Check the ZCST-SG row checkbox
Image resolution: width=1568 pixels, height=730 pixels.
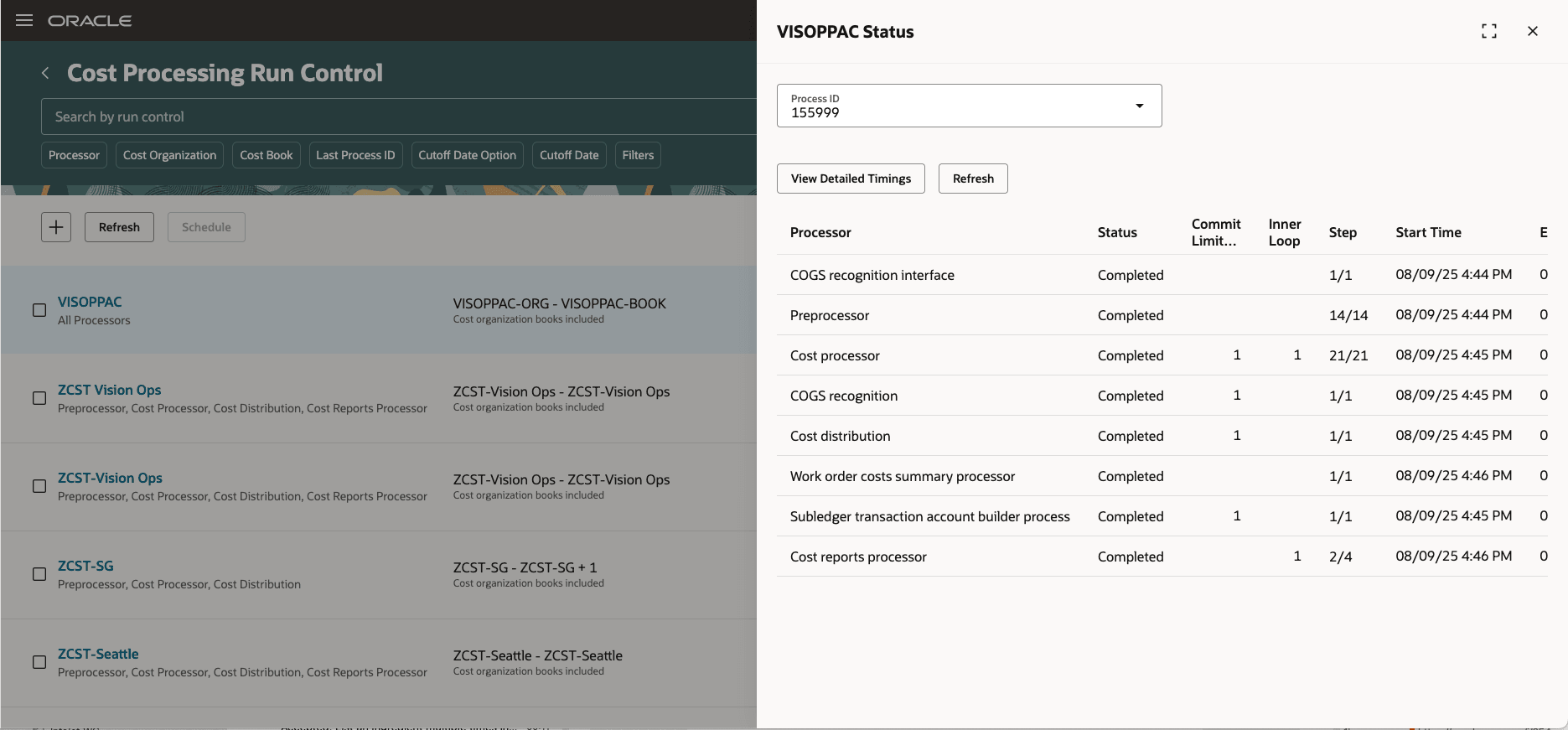(x=39, y=574)
